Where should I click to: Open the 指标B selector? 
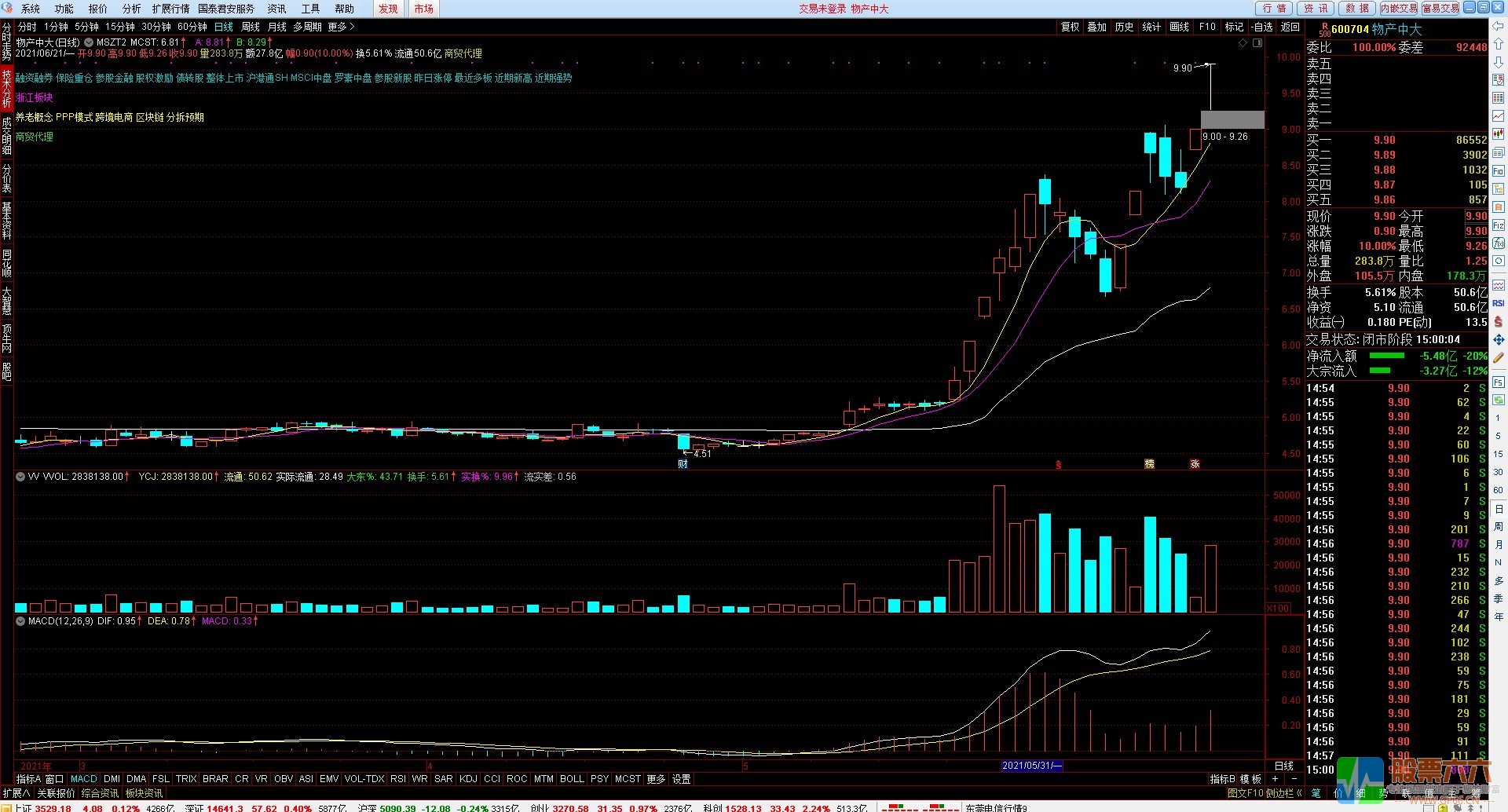pyautogui.click(x=1223, y=779)
